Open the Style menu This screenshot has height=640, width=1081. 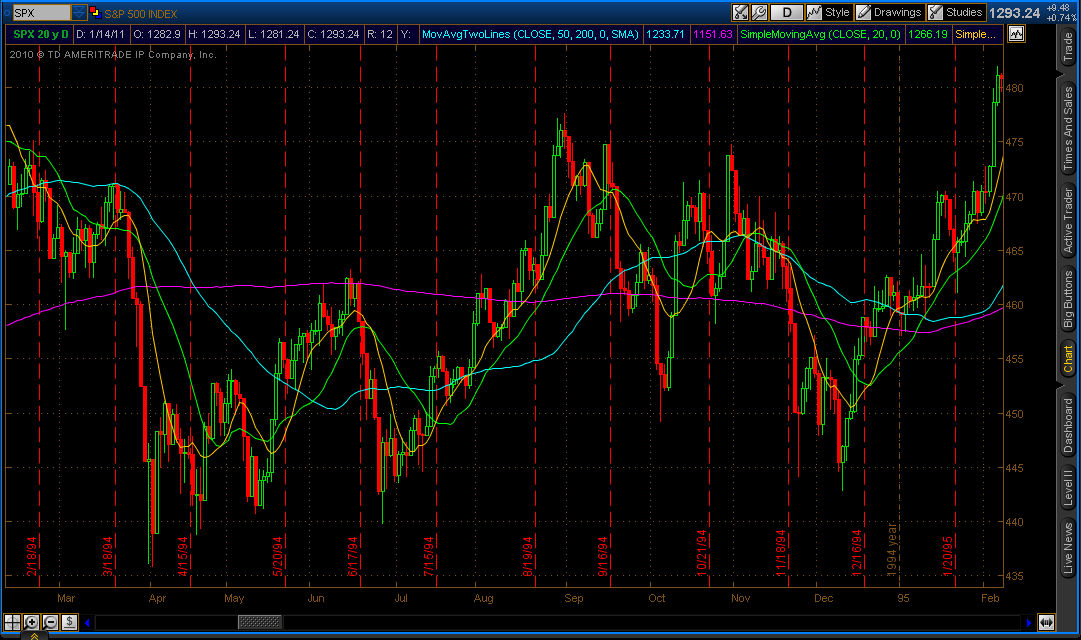coord(829,12)
